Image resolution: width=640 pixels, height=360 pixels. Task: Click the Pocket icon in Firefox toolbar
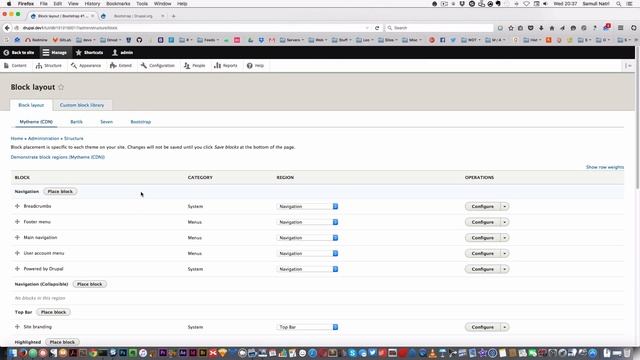click(x=531, y=28)
